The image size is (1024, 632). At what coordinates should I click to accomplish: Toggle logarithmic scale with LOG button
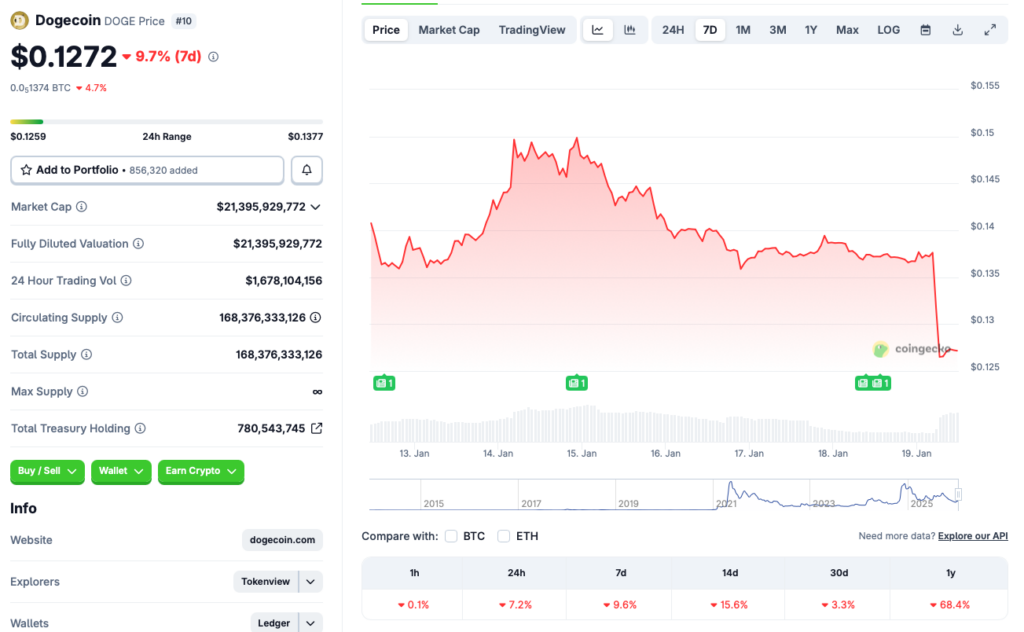pos(887,29)
